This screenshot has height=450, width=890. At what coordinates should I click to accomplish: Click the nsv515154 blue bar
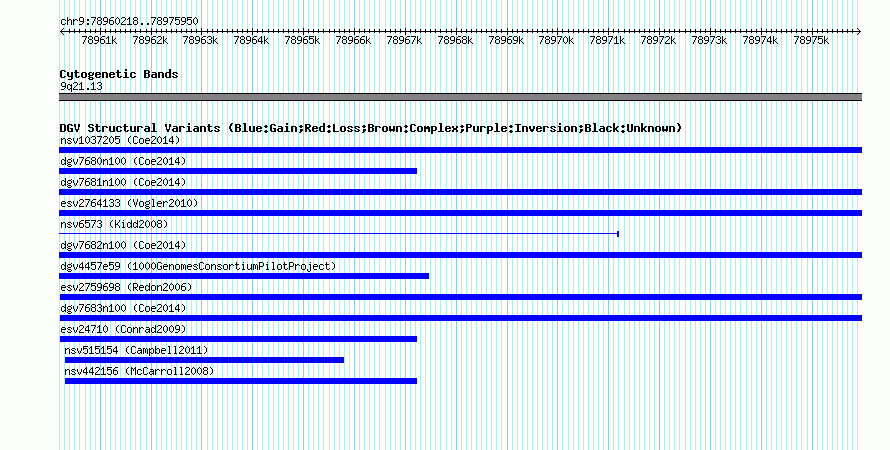204,360
